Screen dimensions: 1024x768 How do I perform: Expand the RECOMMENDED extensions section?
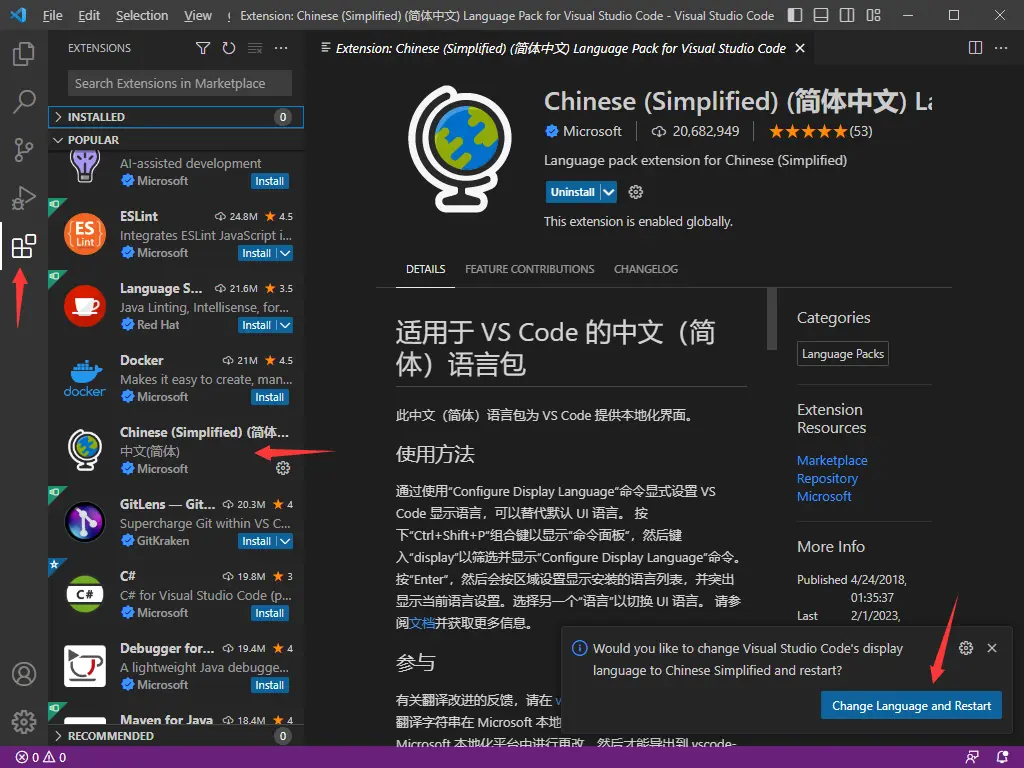[110, 736]
